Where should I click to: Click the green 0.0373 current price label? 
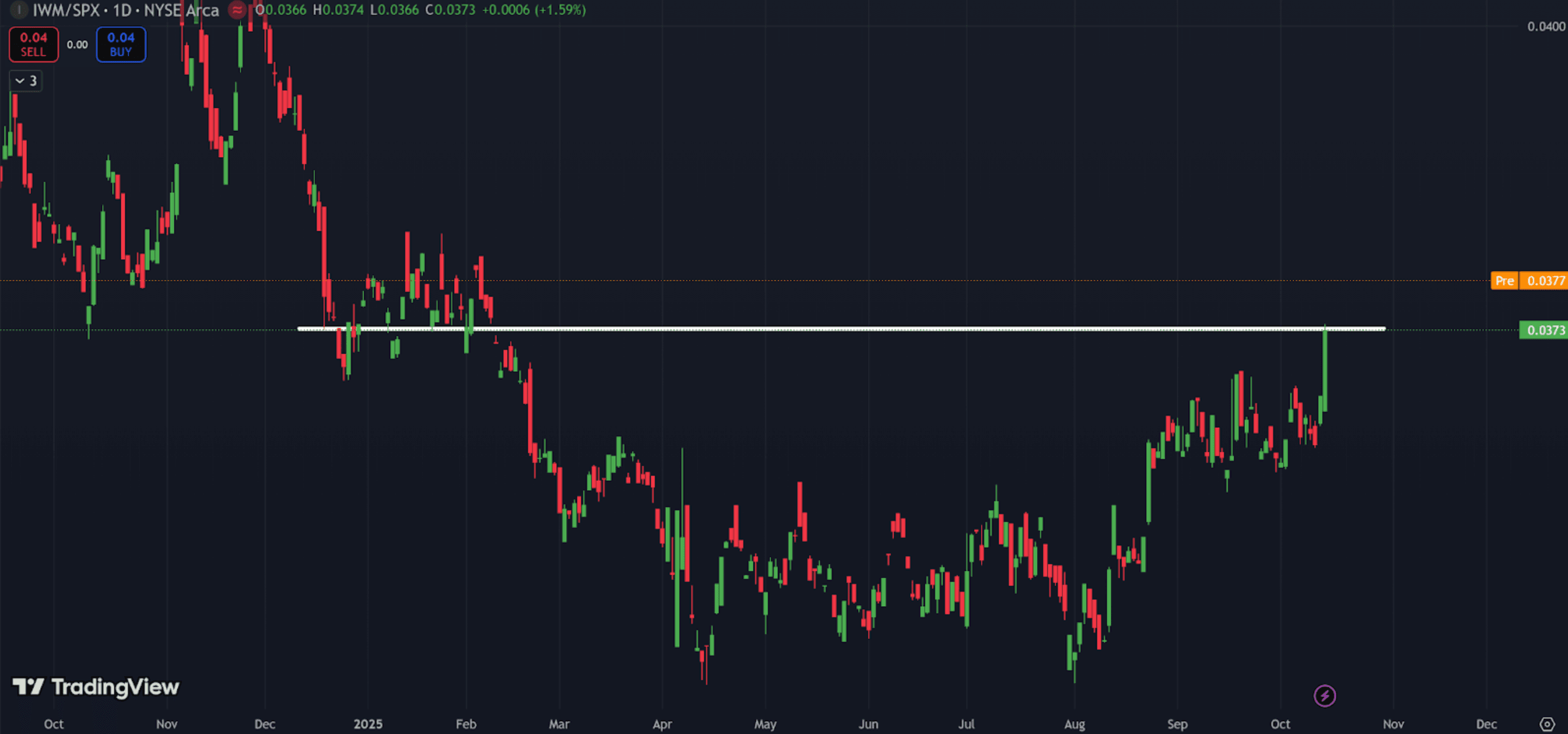(1543, 330)
